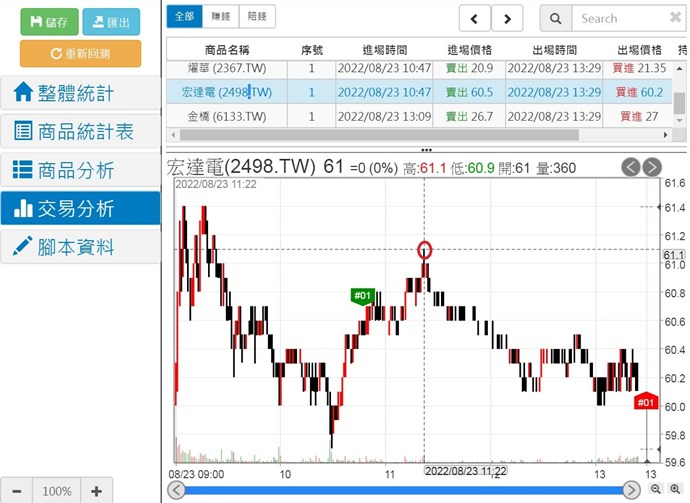Image resolution: width=690 pixels, height=503 pixels.
Task: Click the magnifier search icon
Action: 556,18
